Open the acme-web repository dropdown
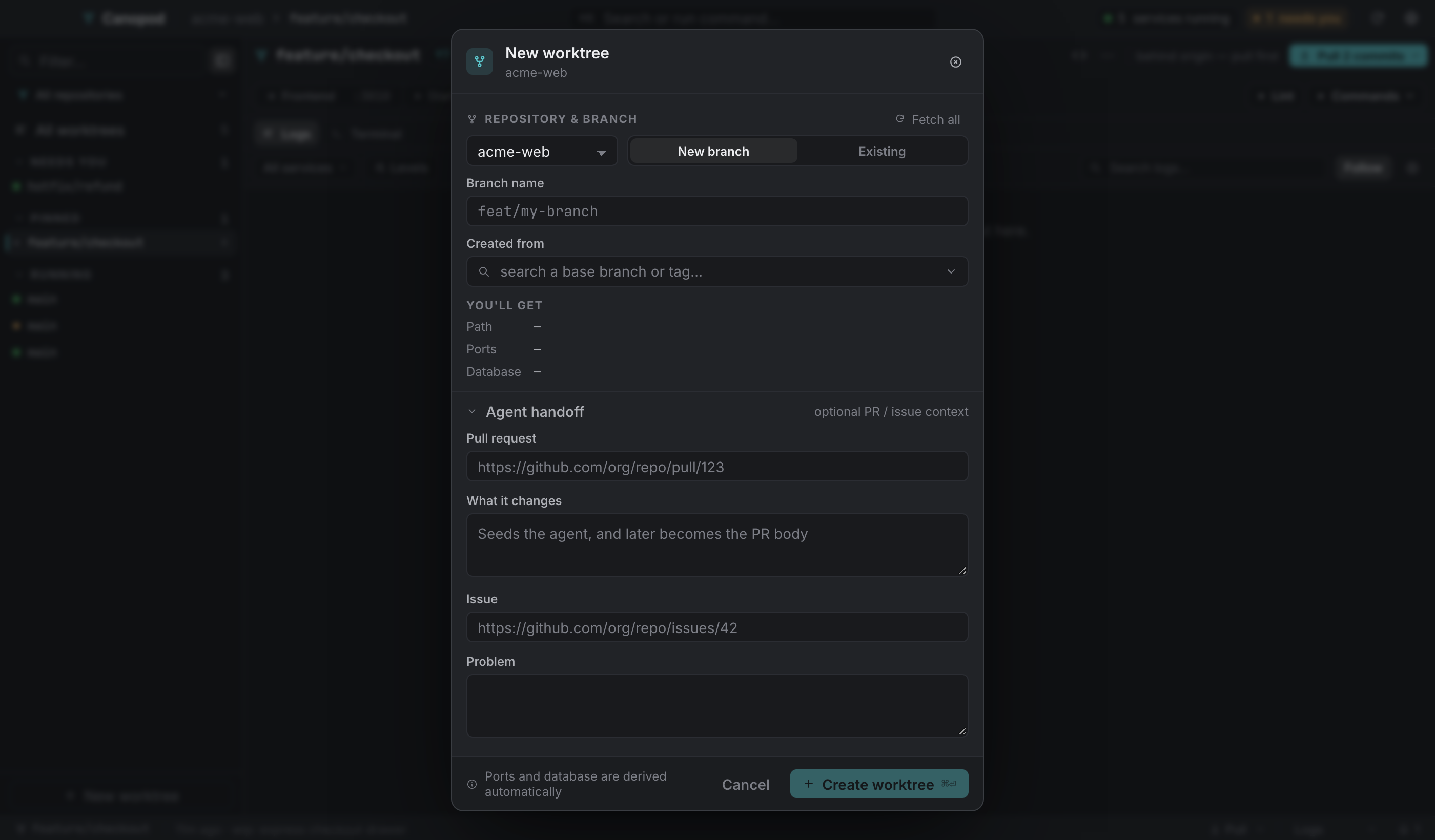The image size is (1435, 840). pos(542,152)
